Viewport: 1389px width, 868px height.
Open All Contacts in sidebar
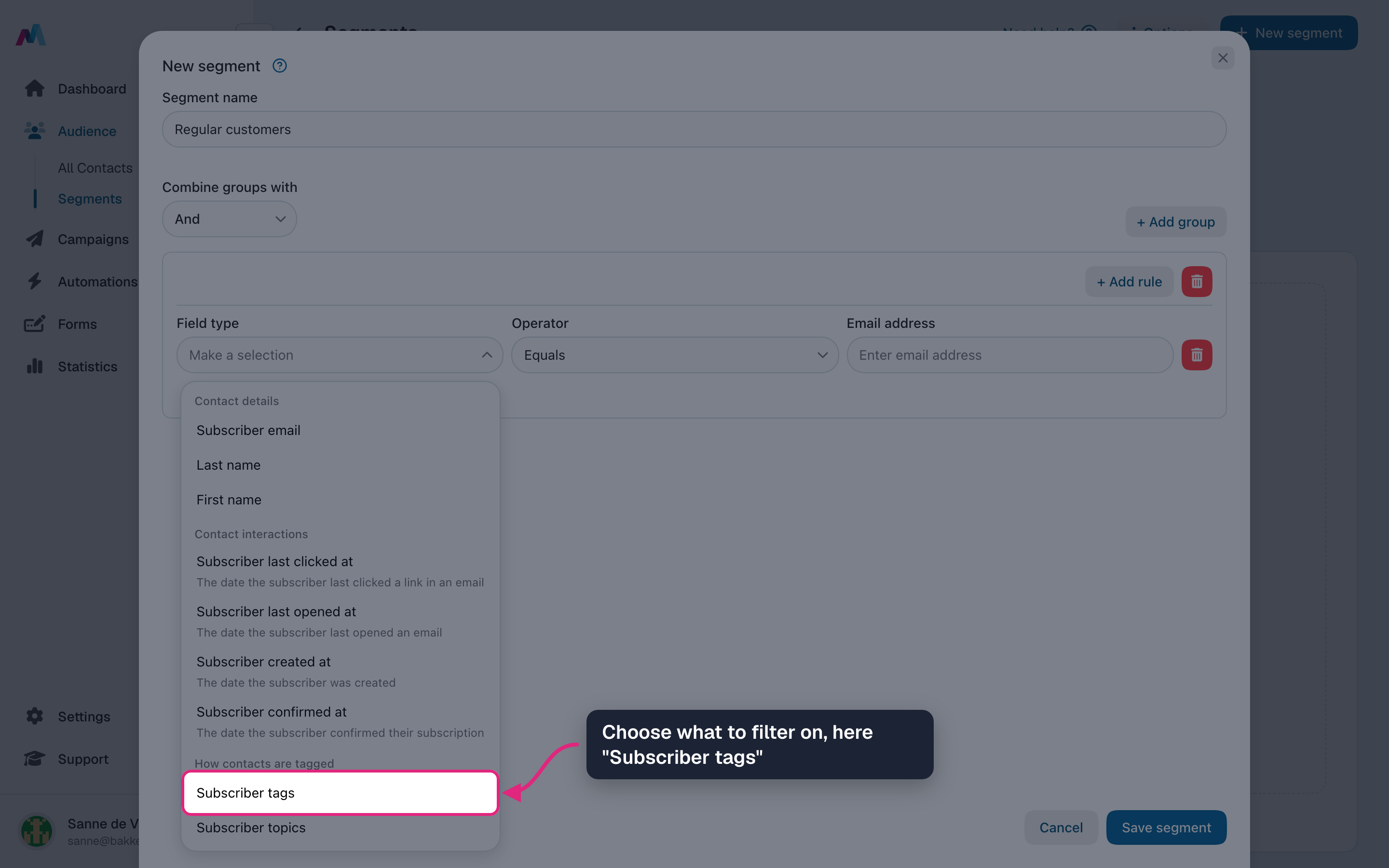click(95, 168)
